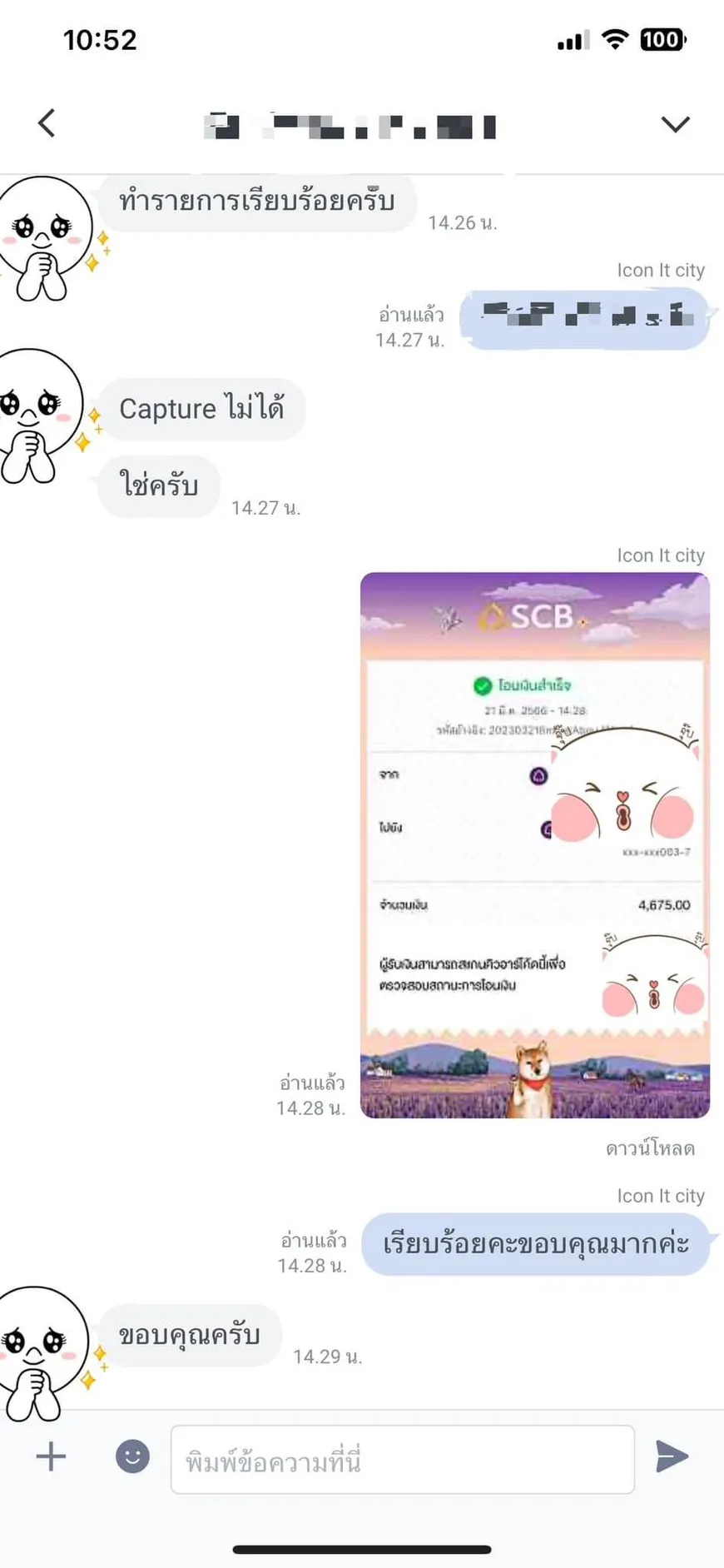Open the emoji sticker picker
This screenshot has width=724, height=1568.
132,1456
